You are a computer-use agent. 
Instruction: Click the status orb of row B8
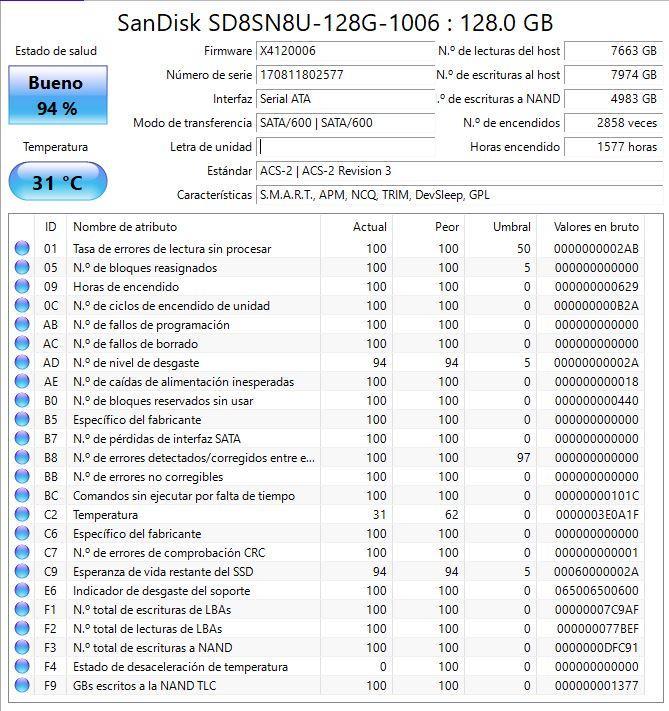pos(22,458)
